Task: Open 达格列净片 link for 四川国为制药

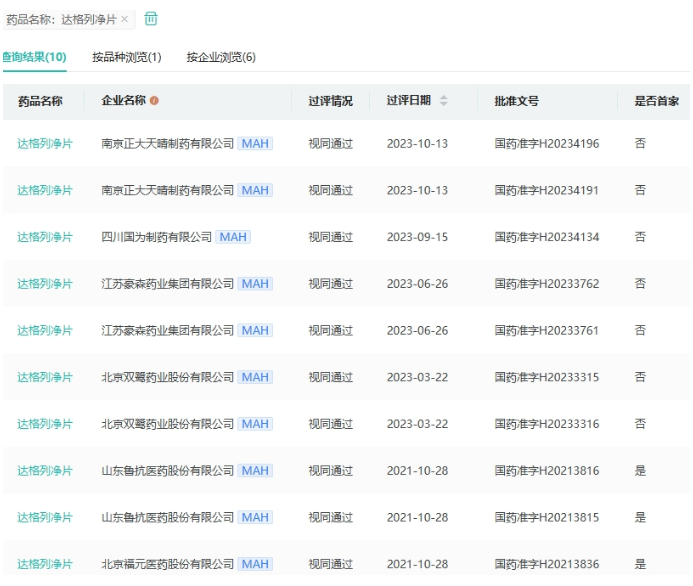Action: [45, 237]
